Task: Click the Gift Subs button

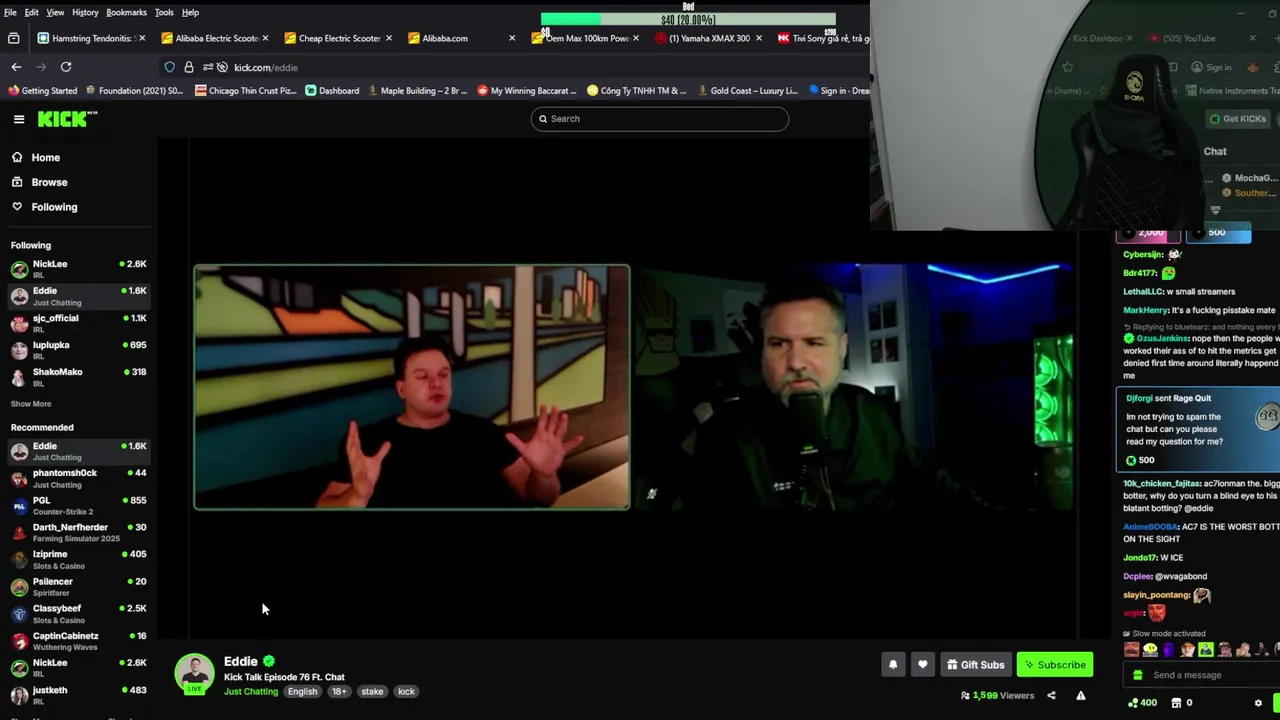Action: pos(975,665)
